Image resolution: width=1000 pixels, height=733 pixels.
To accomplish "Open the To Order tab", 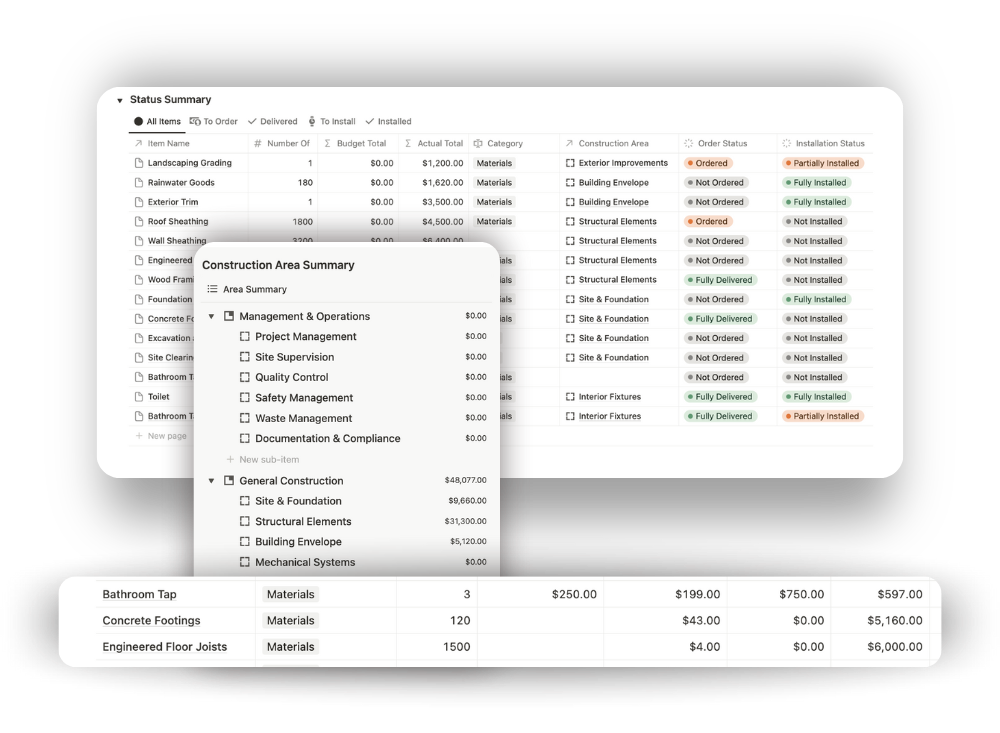I will point(214,122).
